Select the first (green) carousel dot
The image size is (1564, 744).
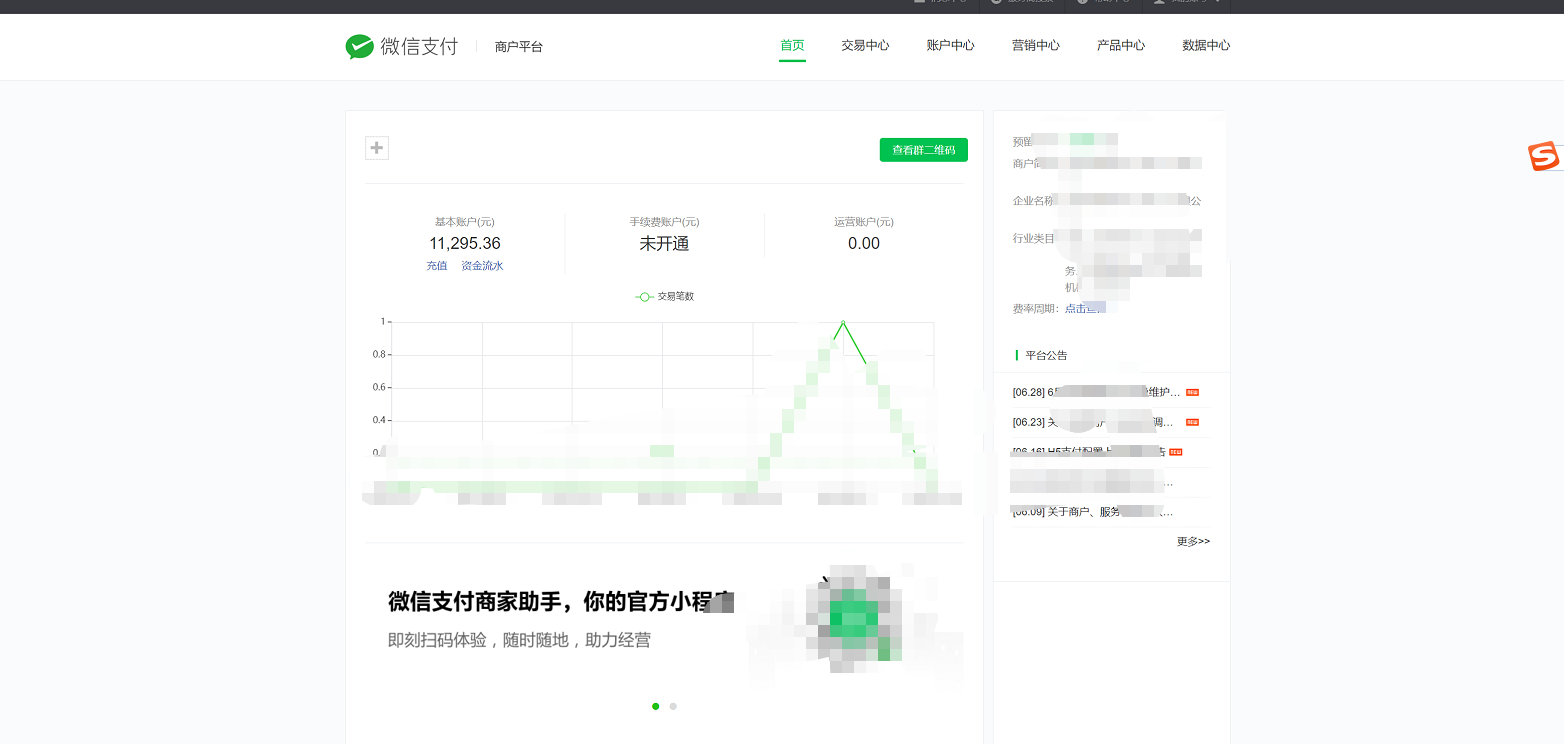[x=656, y=706]
